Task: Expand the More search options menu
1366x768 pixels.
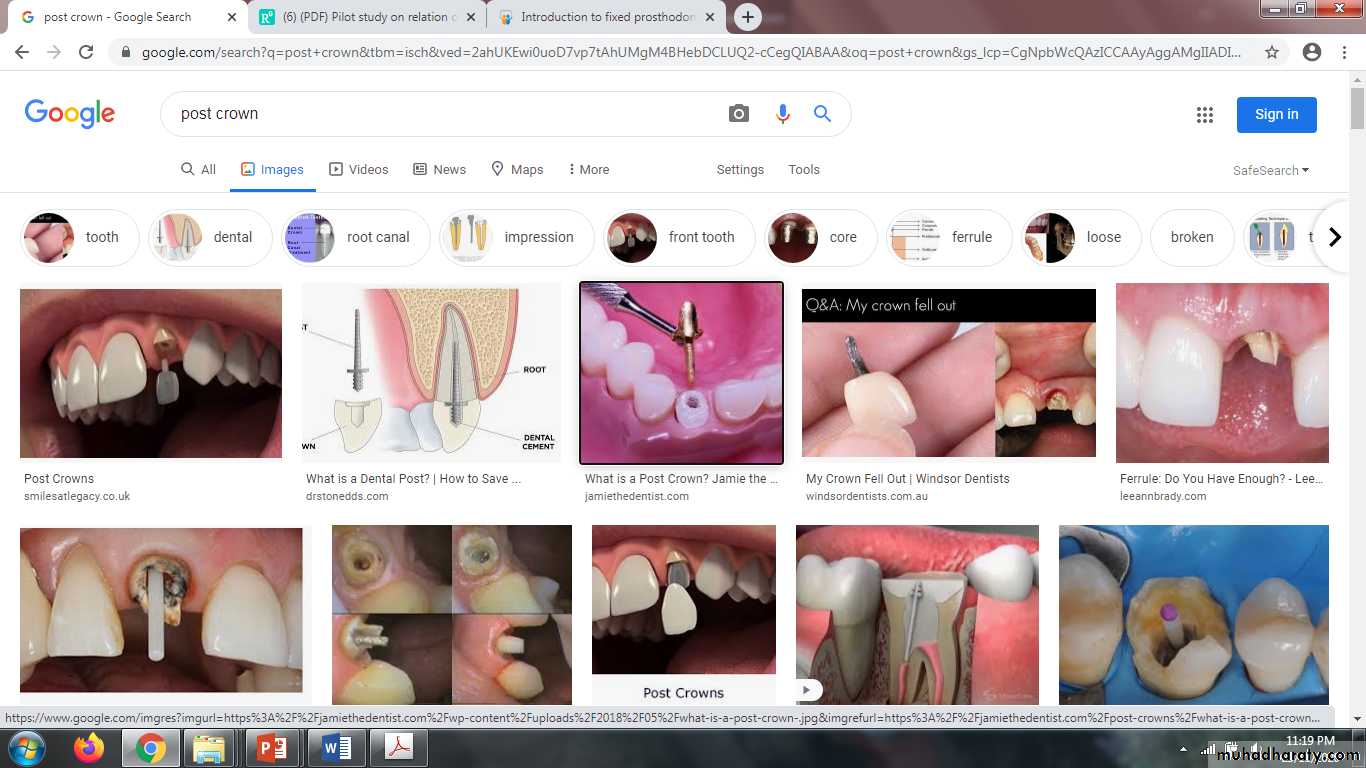Action: coord(588,170)
